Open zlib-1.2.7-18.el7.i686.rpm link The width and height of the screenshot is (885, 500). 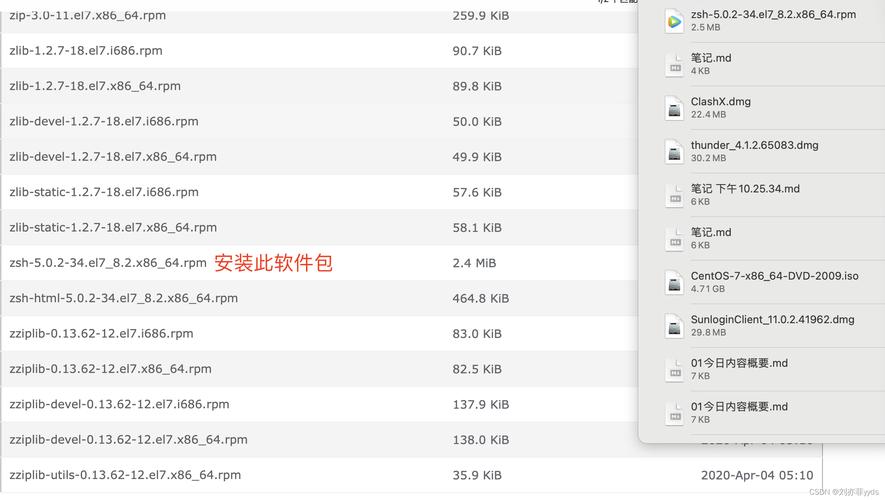(x=86, y=51)
